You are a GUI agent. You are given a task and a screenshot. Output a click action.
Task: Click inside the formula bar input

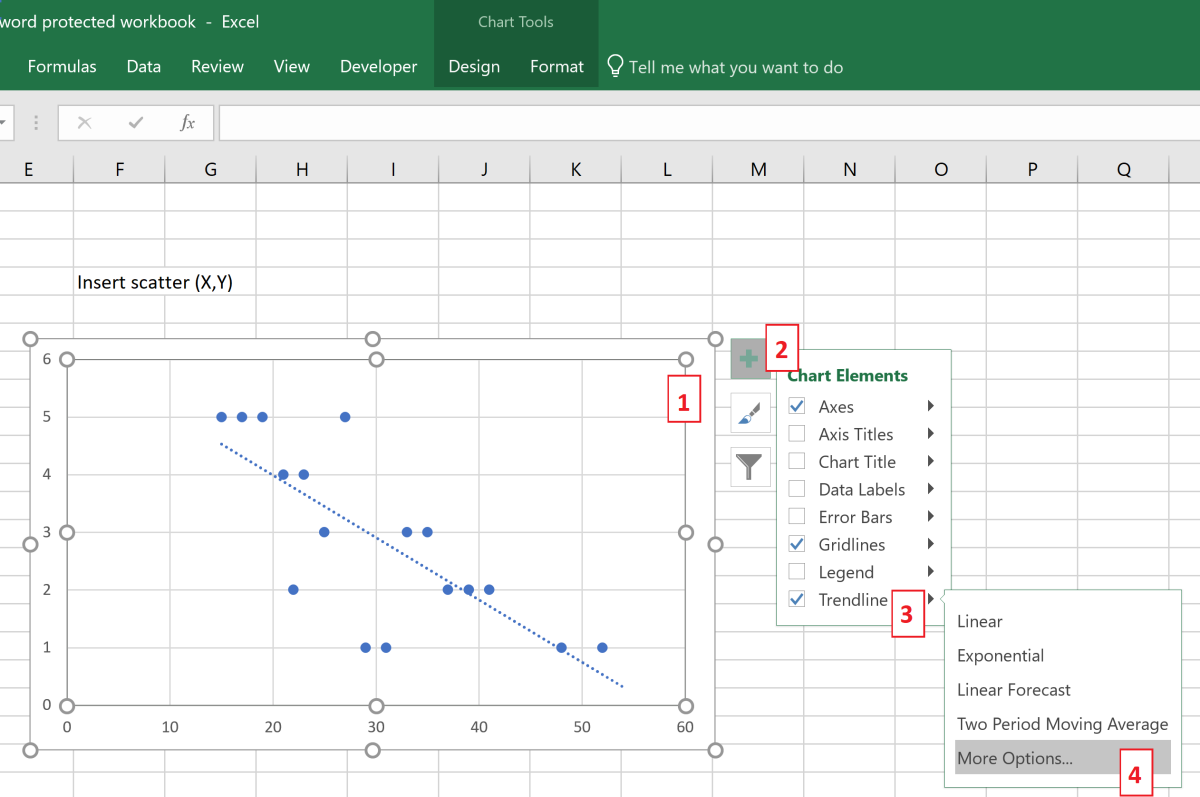[700, 123]
